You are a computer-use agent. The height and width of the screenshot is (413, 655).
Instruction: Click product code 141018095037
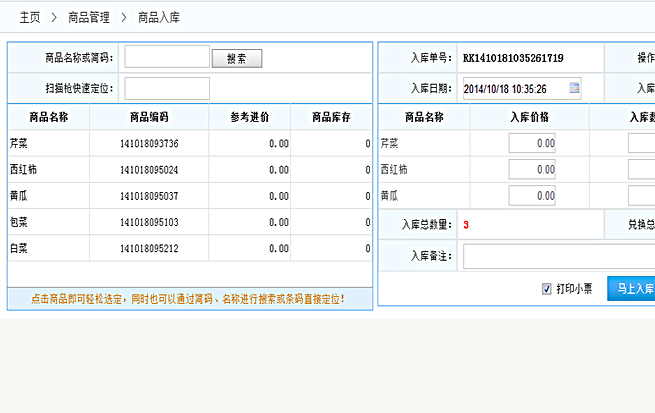pyautogui.click(x=149, y=196)
